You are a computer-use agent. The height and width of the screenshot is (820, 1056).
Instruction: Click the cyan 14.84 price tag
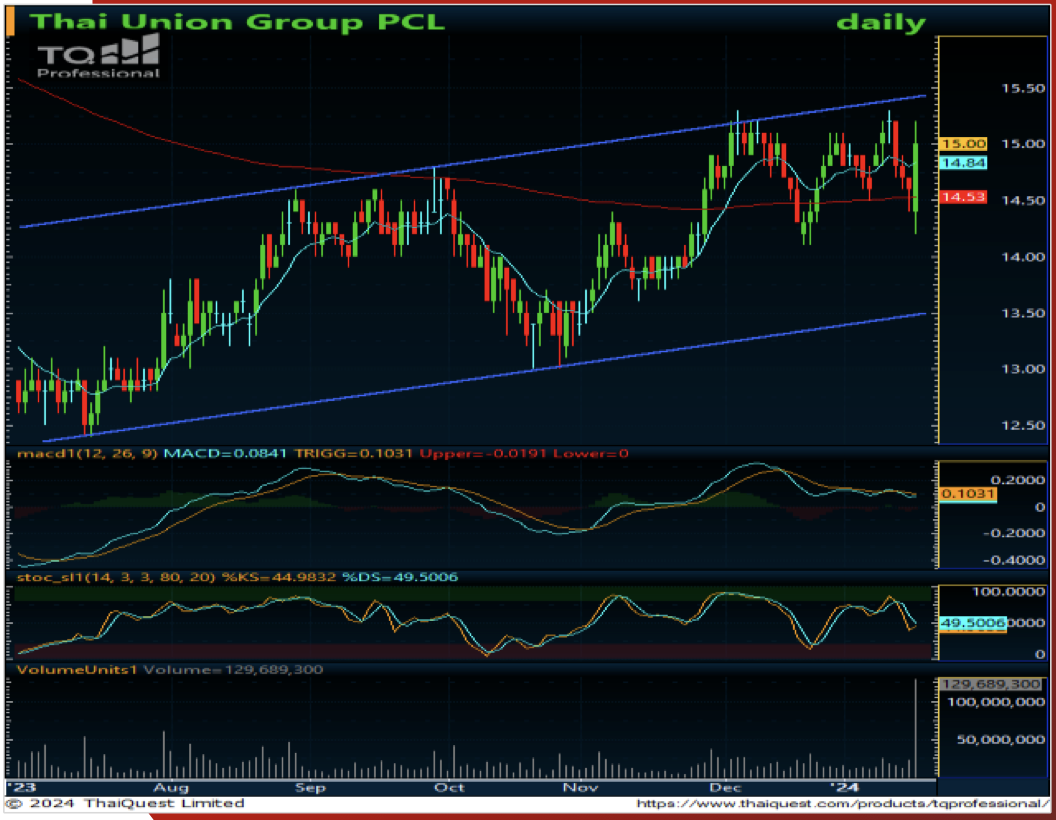(963, 163)
